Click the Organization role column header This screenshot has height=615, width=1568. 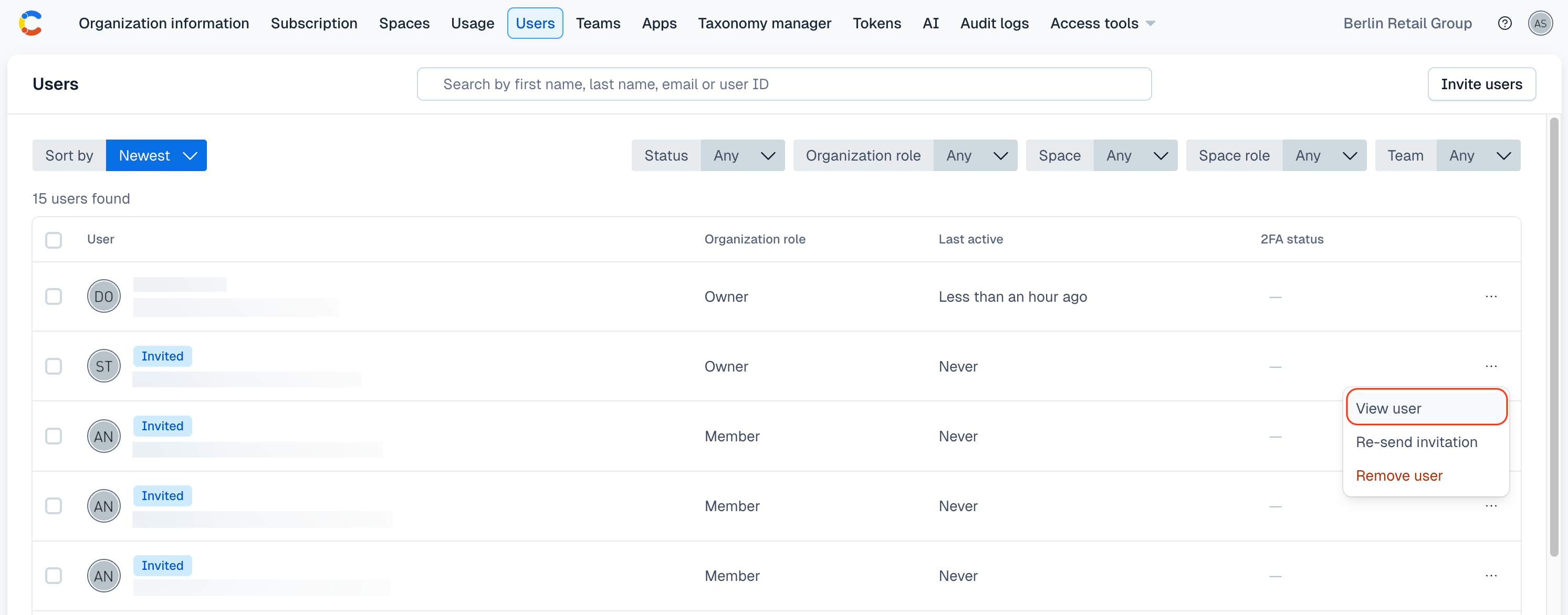pyautogui.click(x=755, y=239)
